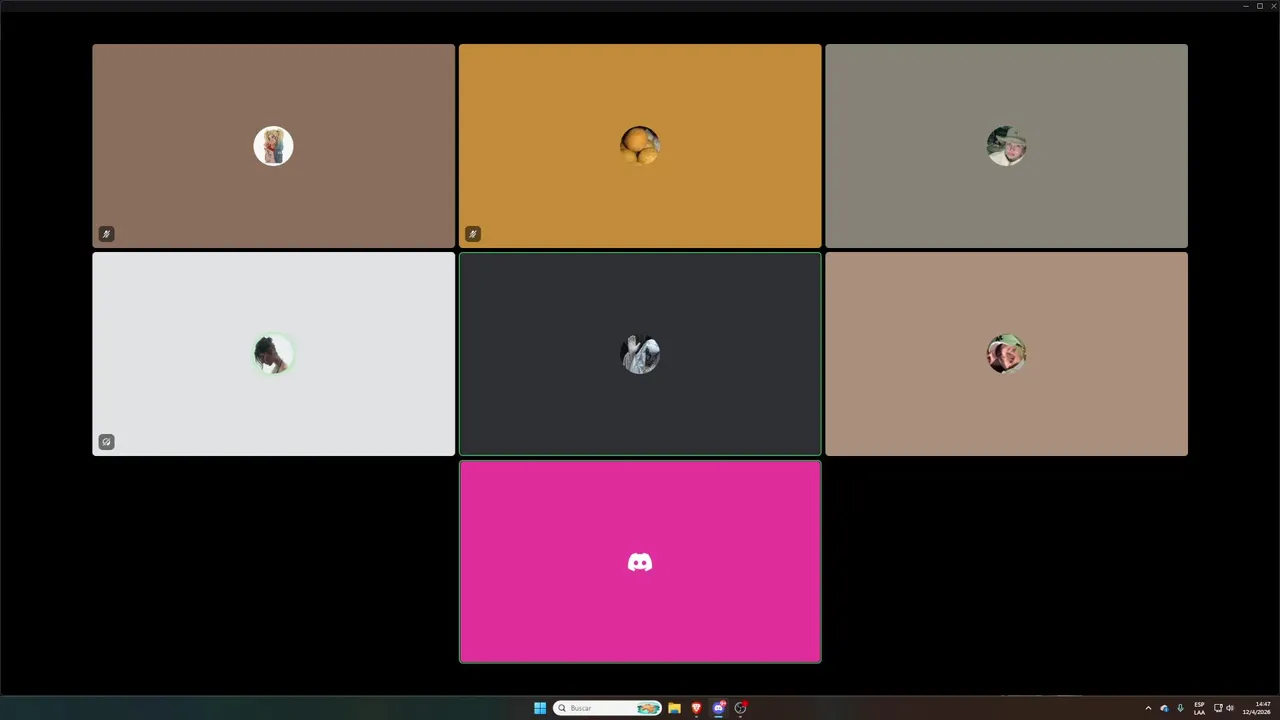Select the gray-green participant tile
This screenshot has height=720, width=1280.
click(1006, 146)
